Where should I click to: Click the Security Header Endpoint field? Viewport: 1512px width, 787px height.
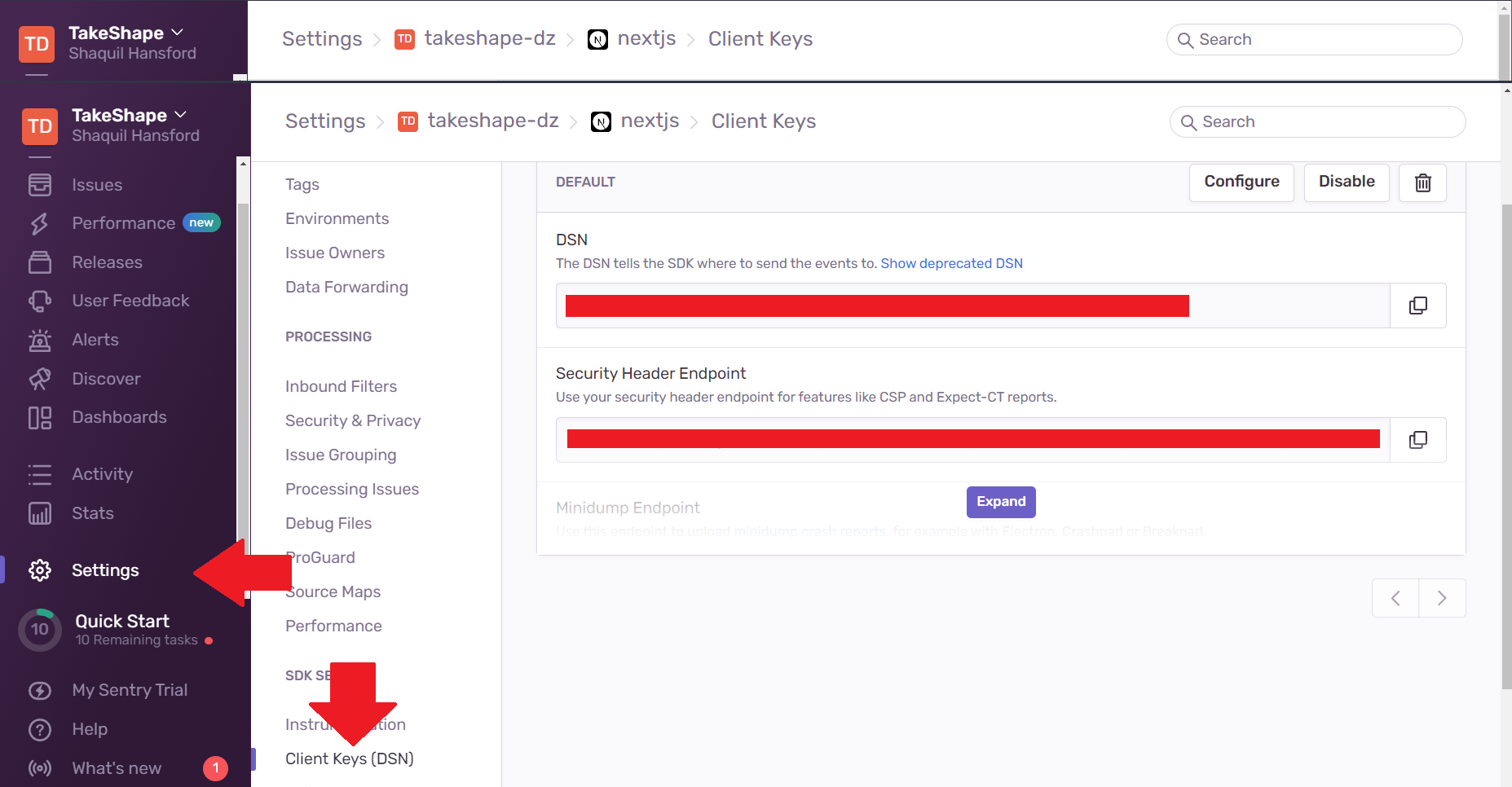(972, 440)
